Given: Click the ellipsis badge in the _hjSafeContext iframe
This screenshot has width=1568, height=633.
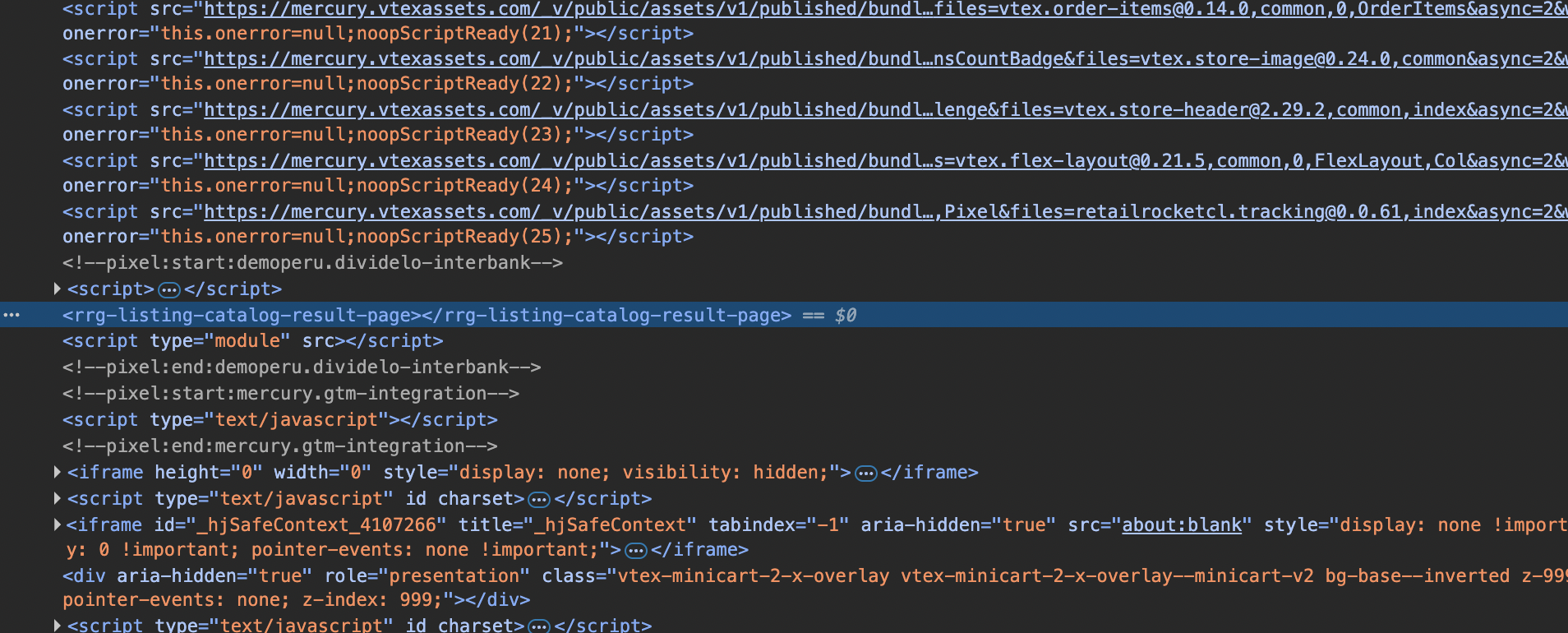Looking at the screenshot, I should coord(635,550).
